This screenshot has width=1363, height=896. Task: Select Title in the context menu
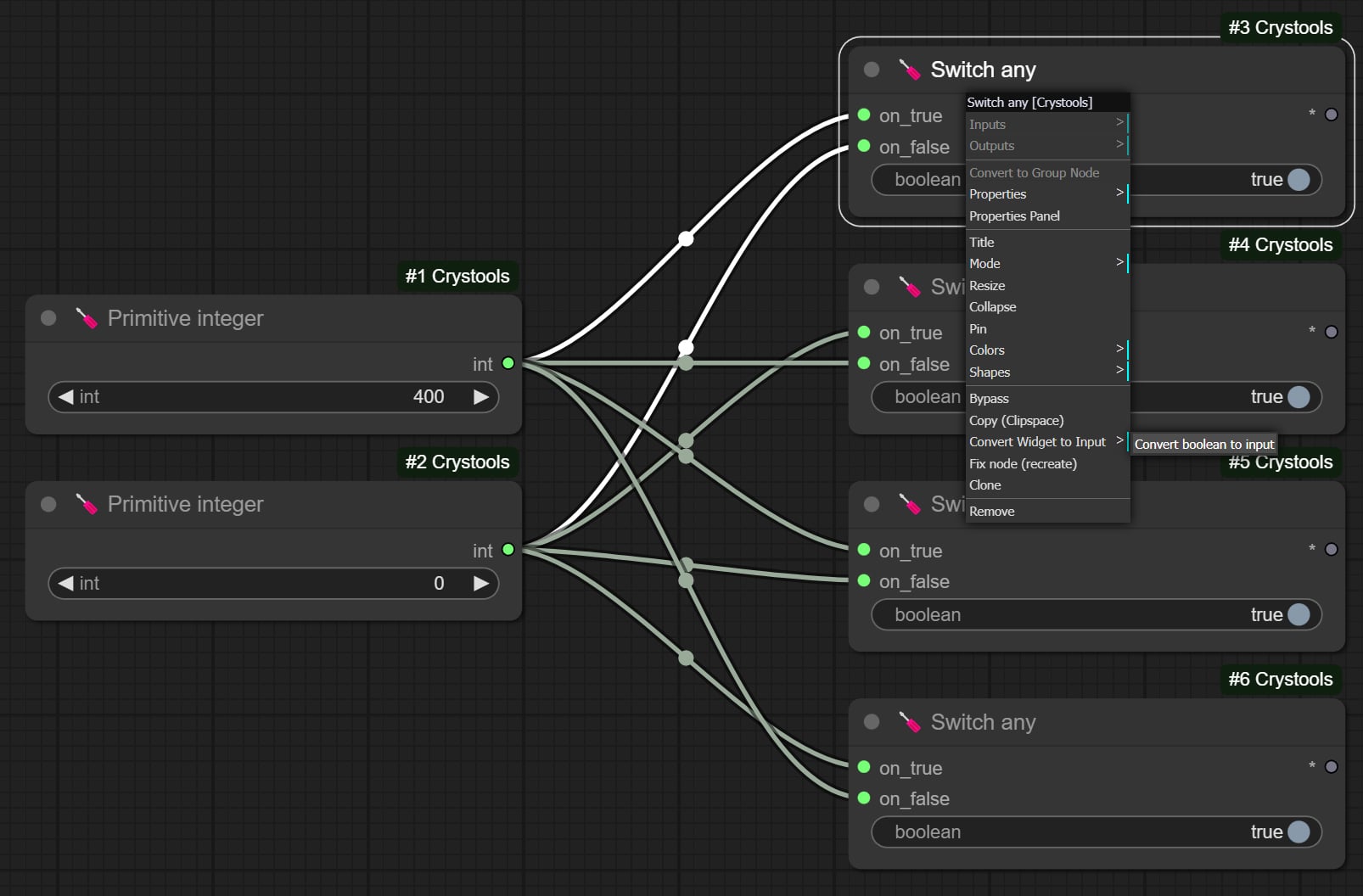click(x=1047, y=243)
